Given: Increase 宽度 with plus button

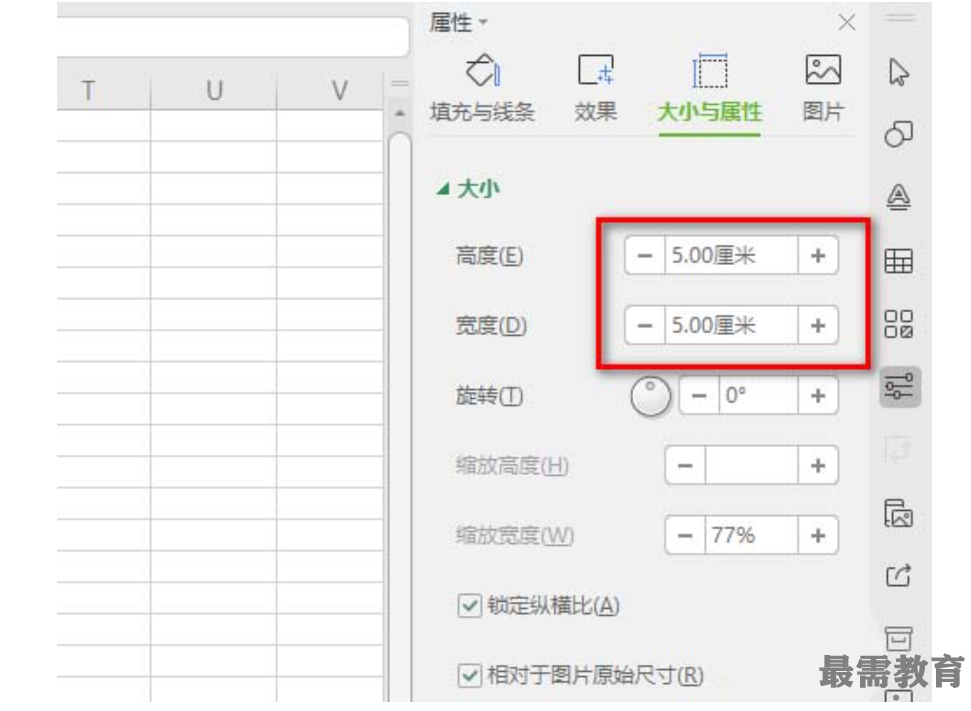Looking at the screenshot, I should click(x=818, y=325).
